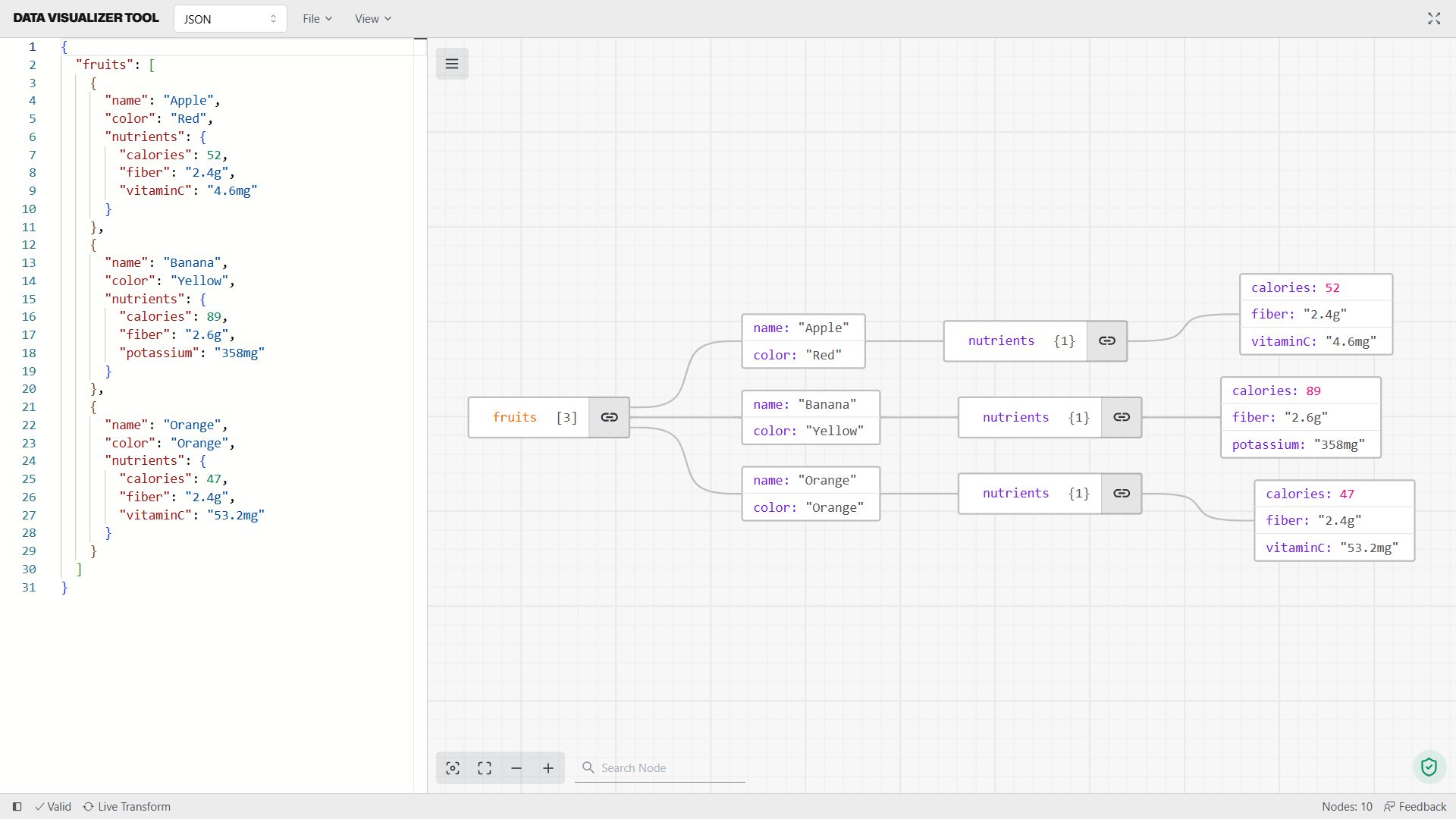The image size is (1456, 819).
Task: Open the hamburger menu in the graph canvas
Action: tap(452, 64)
